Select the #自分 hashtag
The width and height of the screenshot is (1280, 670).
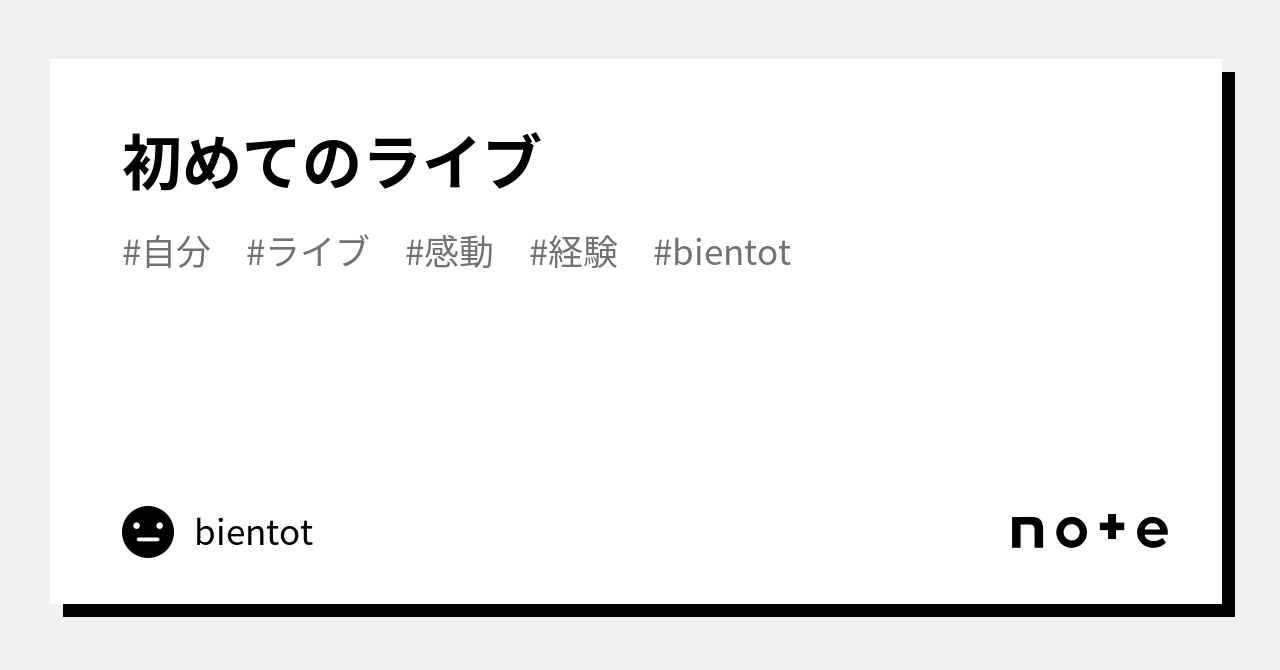tap(166, 253)
